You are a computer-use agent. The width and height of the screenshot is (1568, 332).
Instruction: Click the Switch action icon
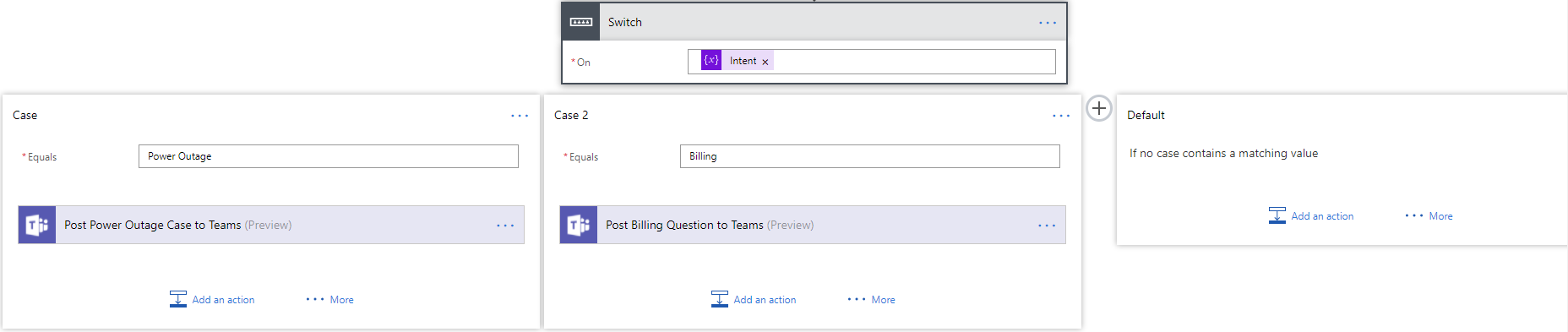(581, 22)
